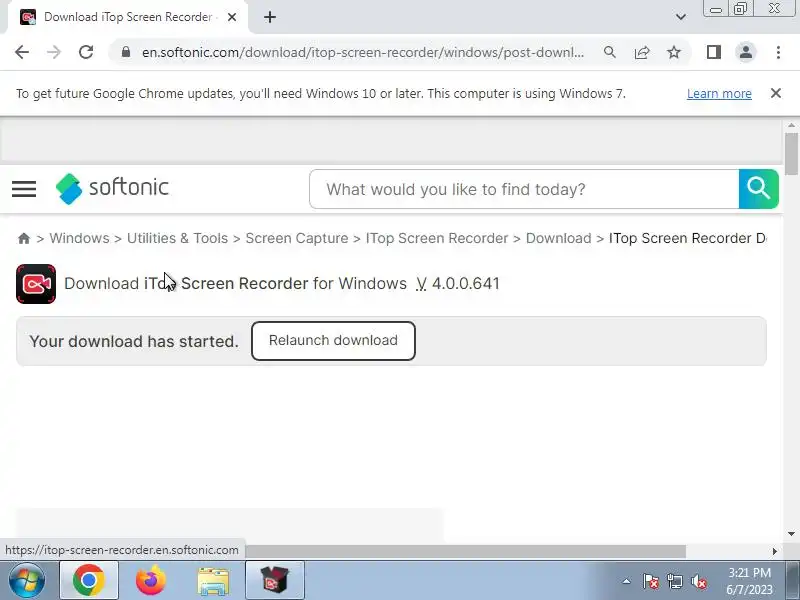This screenshot has width=800, height=600.
Task: Reload the Softonic page
Action: 86,52
